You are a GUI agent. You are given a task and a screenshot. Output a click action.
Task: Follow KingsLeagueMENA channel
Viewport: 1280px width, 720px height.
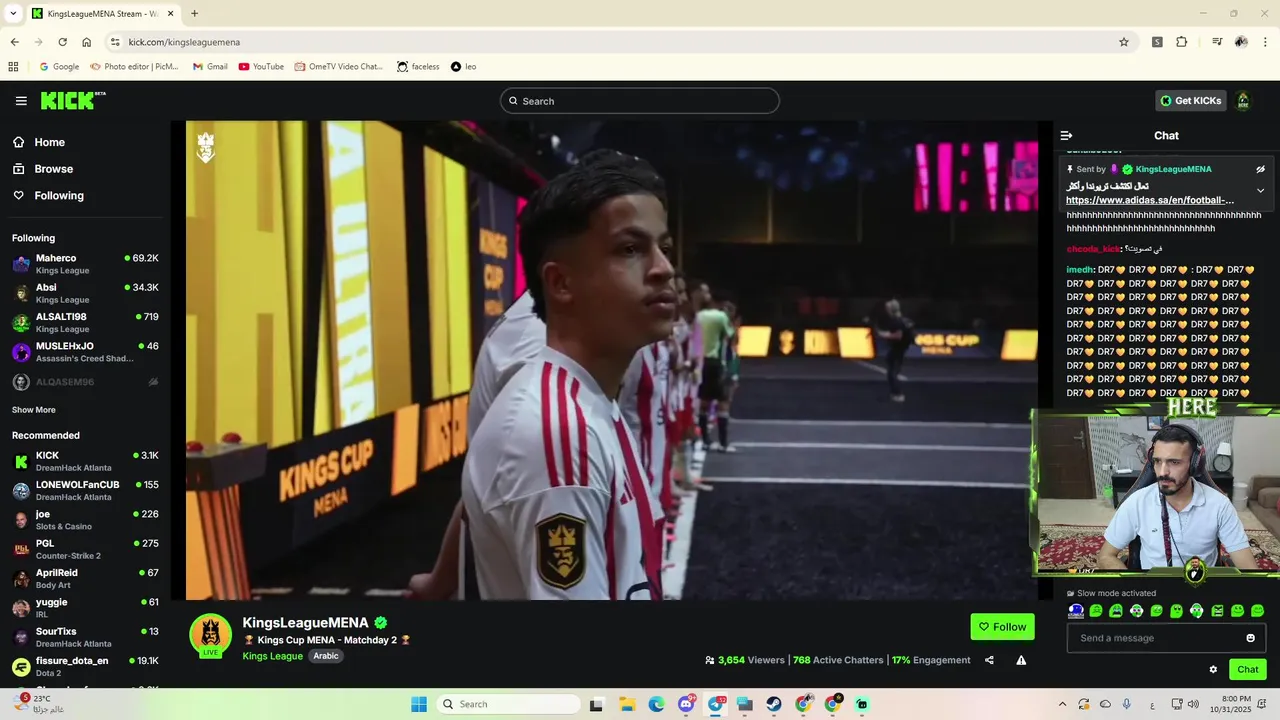click(1002, 627)
